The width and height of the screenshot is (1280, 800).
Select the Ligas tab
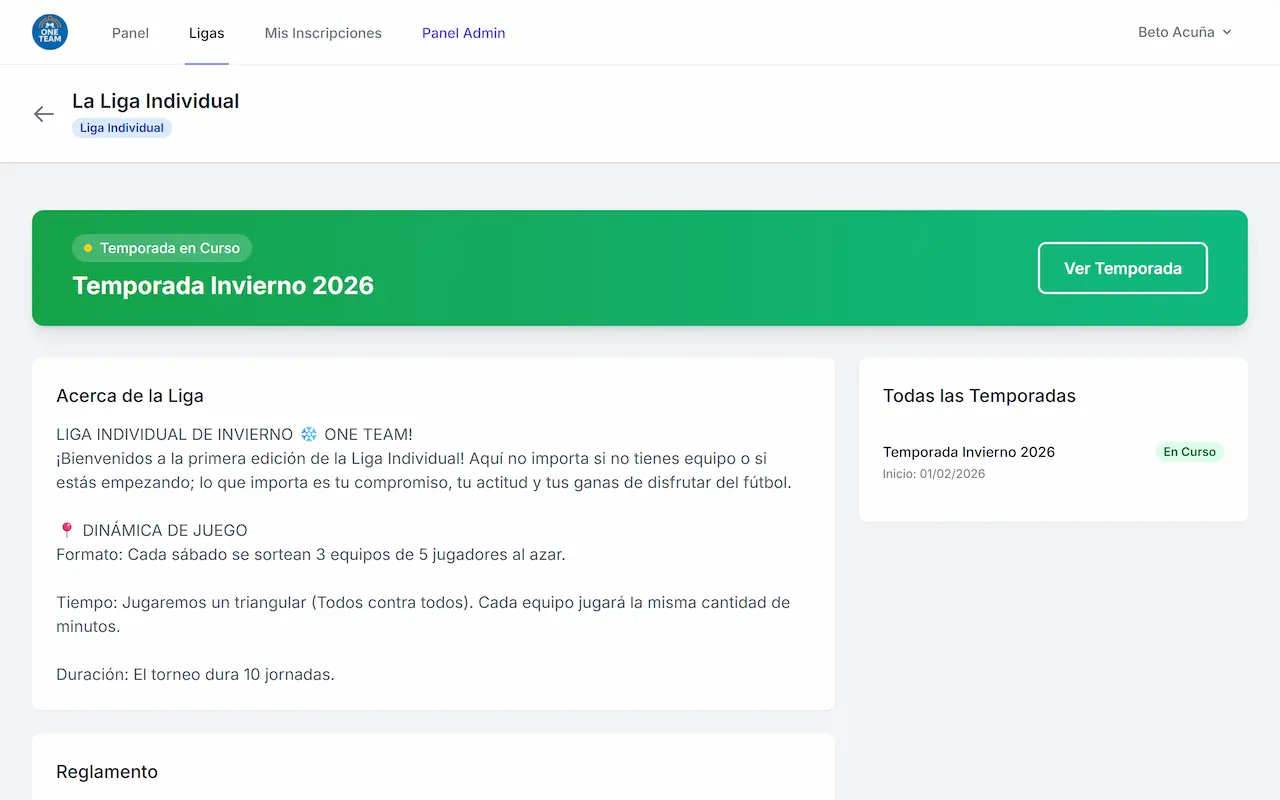click(206, 32)
